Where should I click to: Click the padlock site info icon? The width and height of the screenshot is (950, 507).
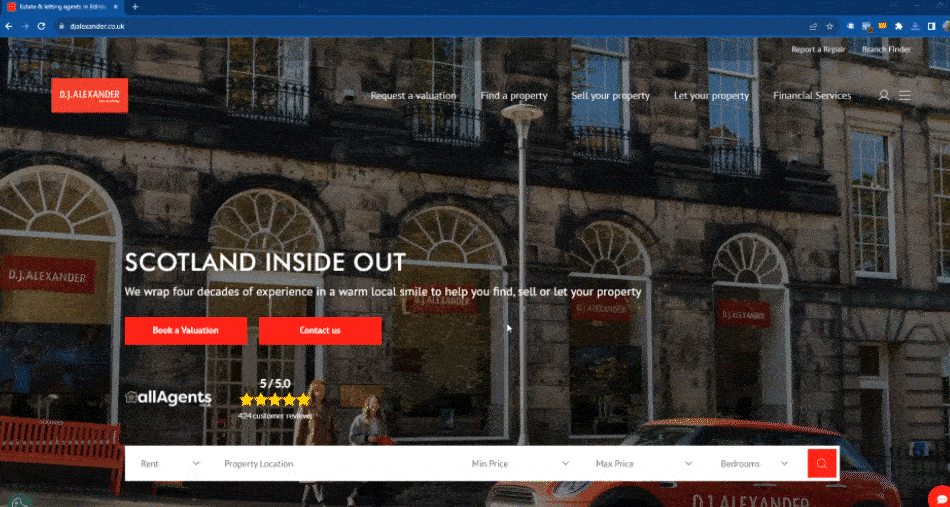[x=61, y=26]
